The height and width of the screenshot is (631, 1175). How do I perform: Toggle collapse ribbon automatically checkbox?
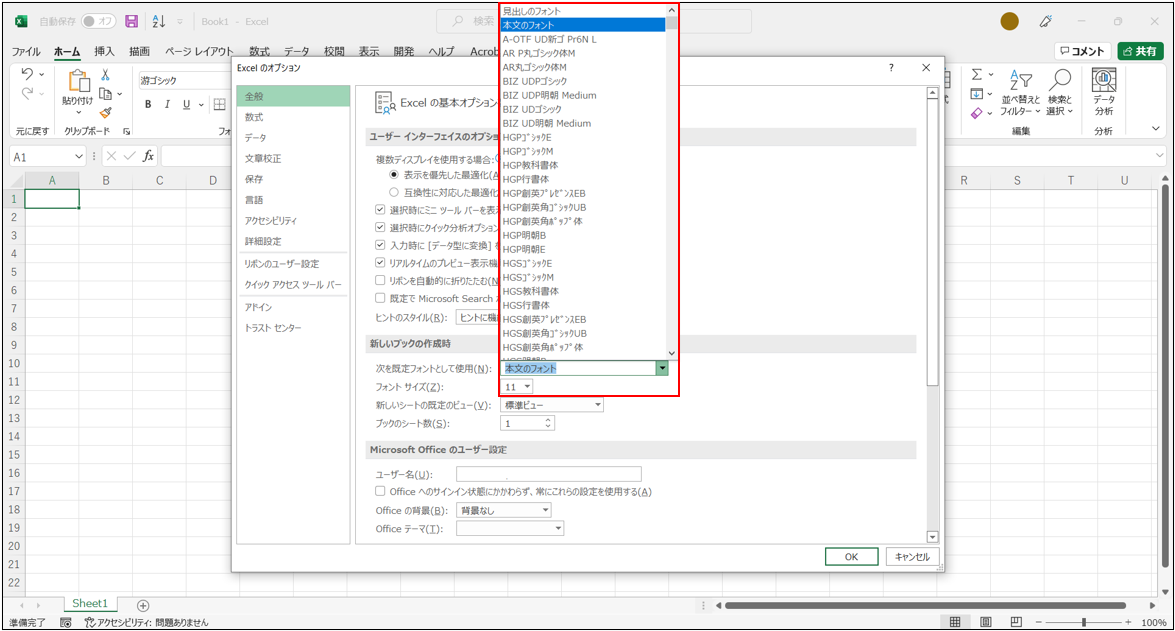point(380,280)
